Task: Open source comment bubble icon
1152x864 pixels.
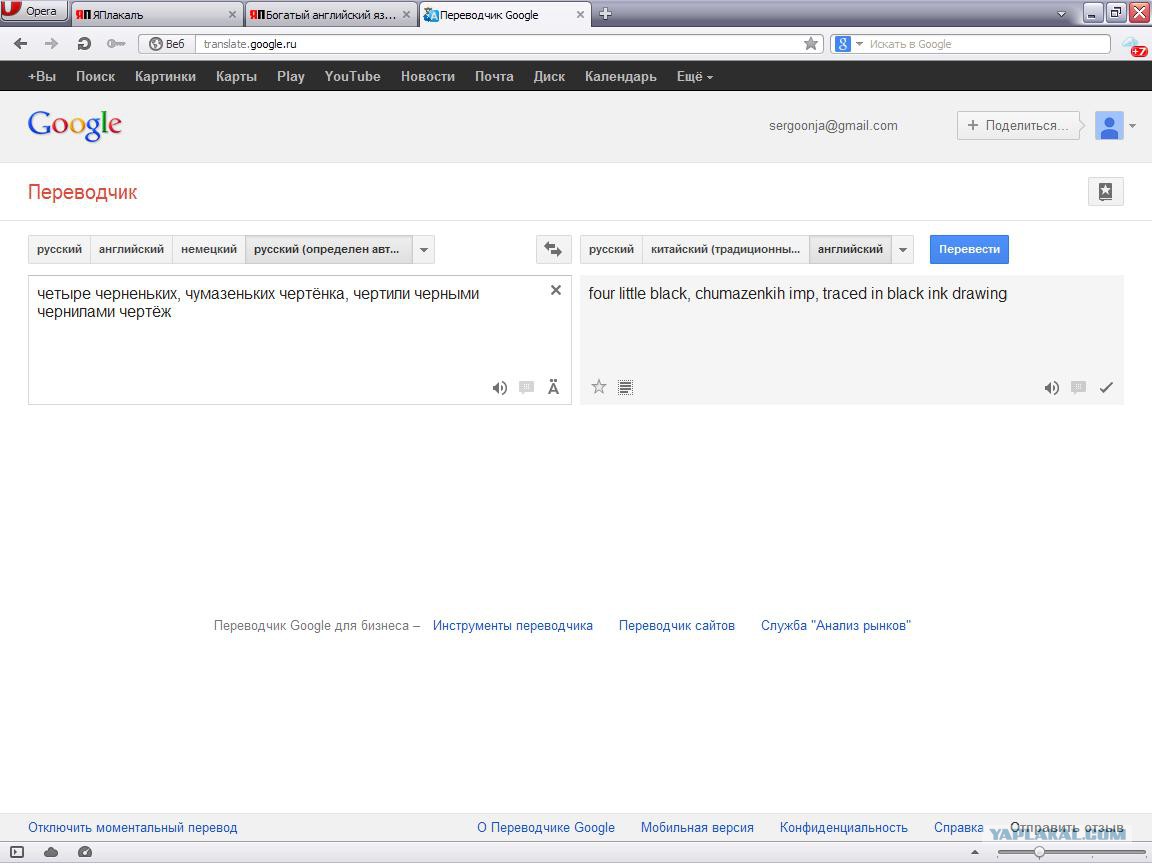Action: click(x=526, y=387)
